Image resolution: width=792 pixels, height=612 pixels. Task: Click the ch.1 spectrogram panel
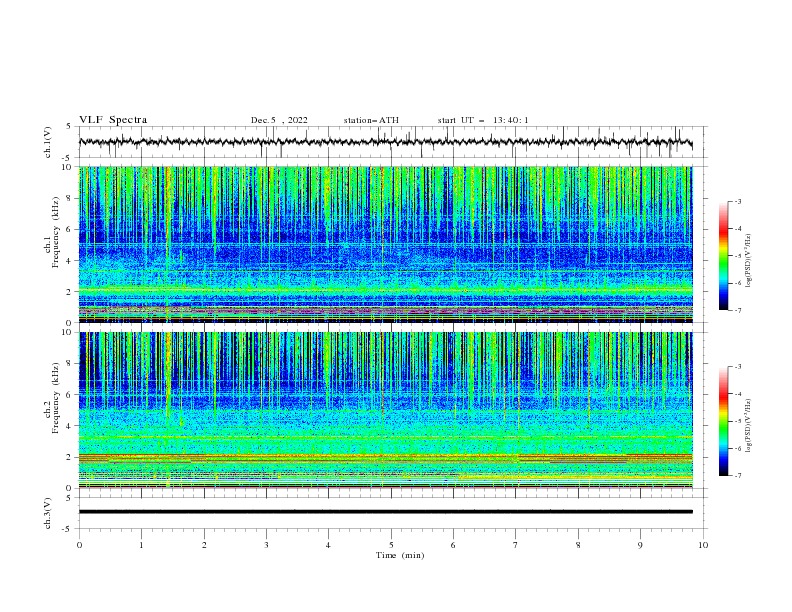pyautogui.click(x=385, y=244)
